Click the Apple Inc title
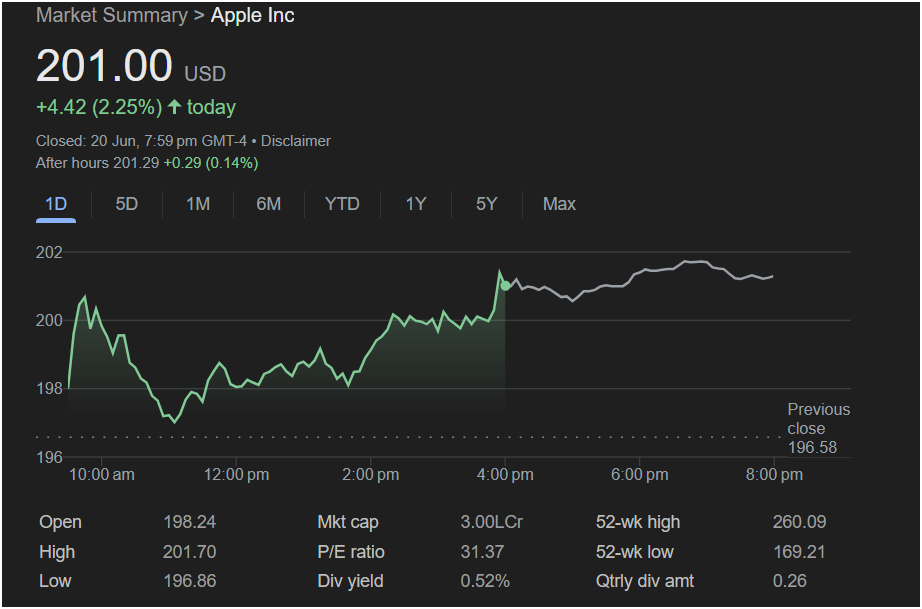The width and height of the screenshot is (922, 609). click(252, 15)
